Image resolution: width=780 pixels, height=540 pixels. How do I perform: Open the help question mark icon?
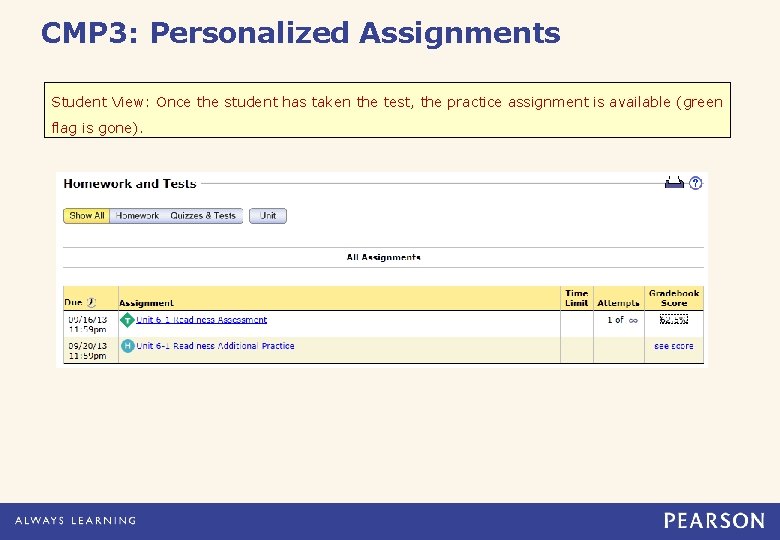click(x=696, y=183)
